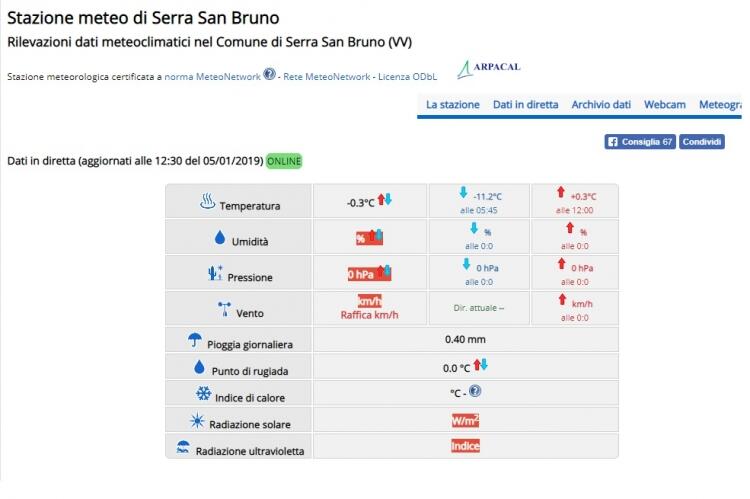The image size is (750, 499).
Task: Go to the Webcam tab
Action: pos(664,105)
